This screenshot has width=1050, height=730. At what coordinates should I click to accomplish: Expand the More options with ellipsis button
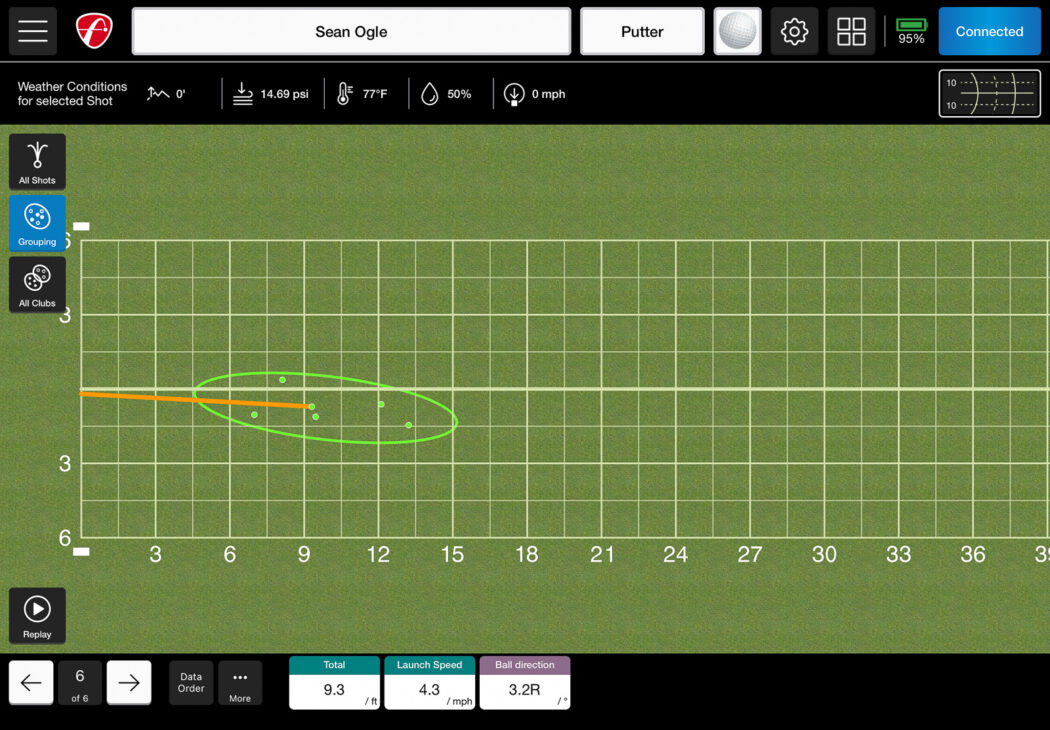[240, 683]
